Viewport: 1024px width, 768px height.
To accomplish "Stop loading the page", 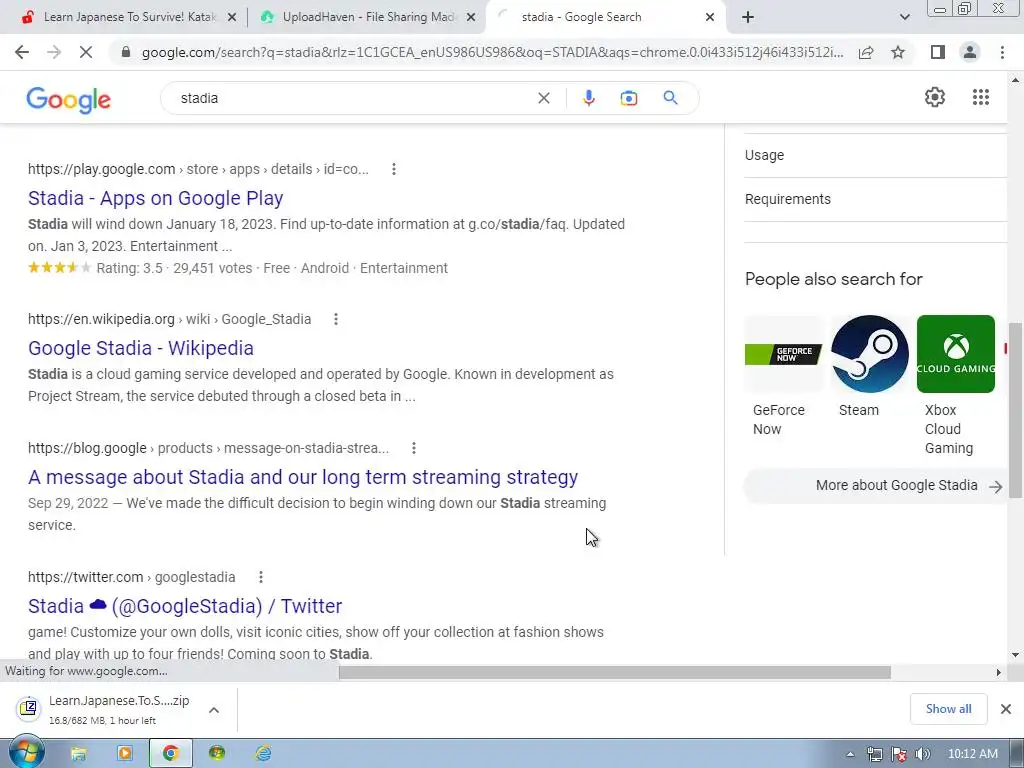I will click(86, 52).
